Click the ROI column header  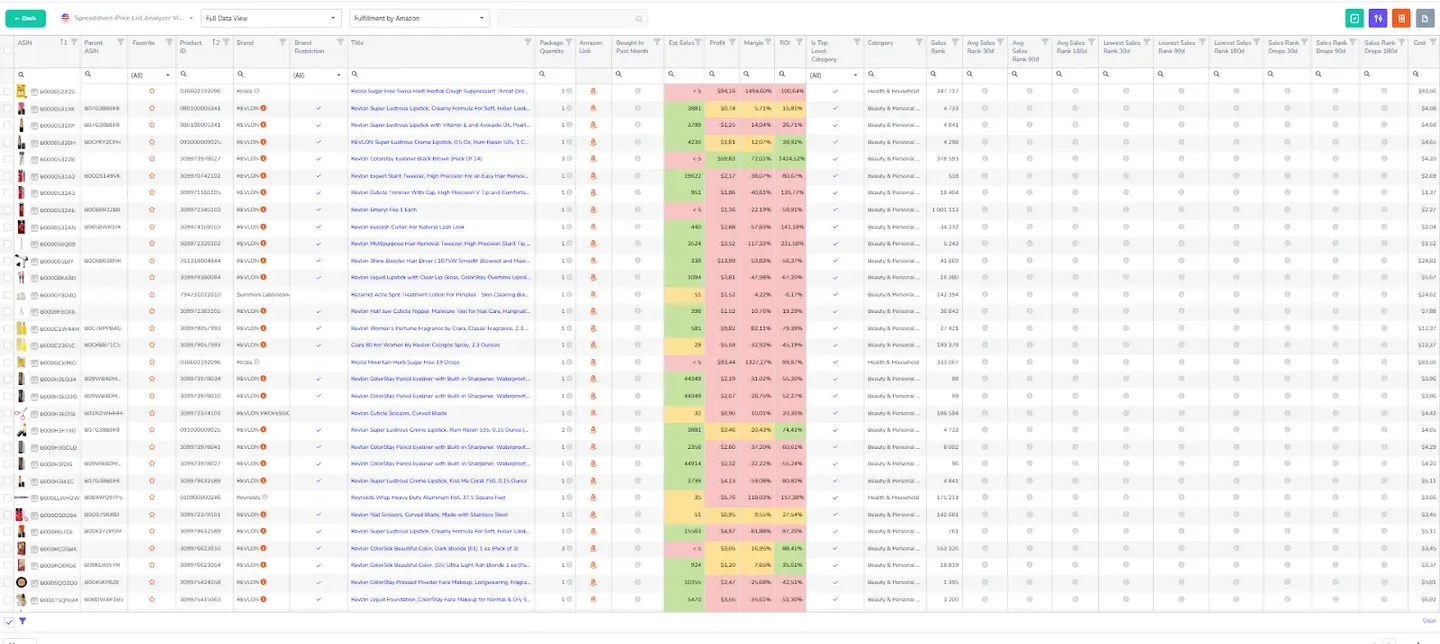[x=784, y=43]
